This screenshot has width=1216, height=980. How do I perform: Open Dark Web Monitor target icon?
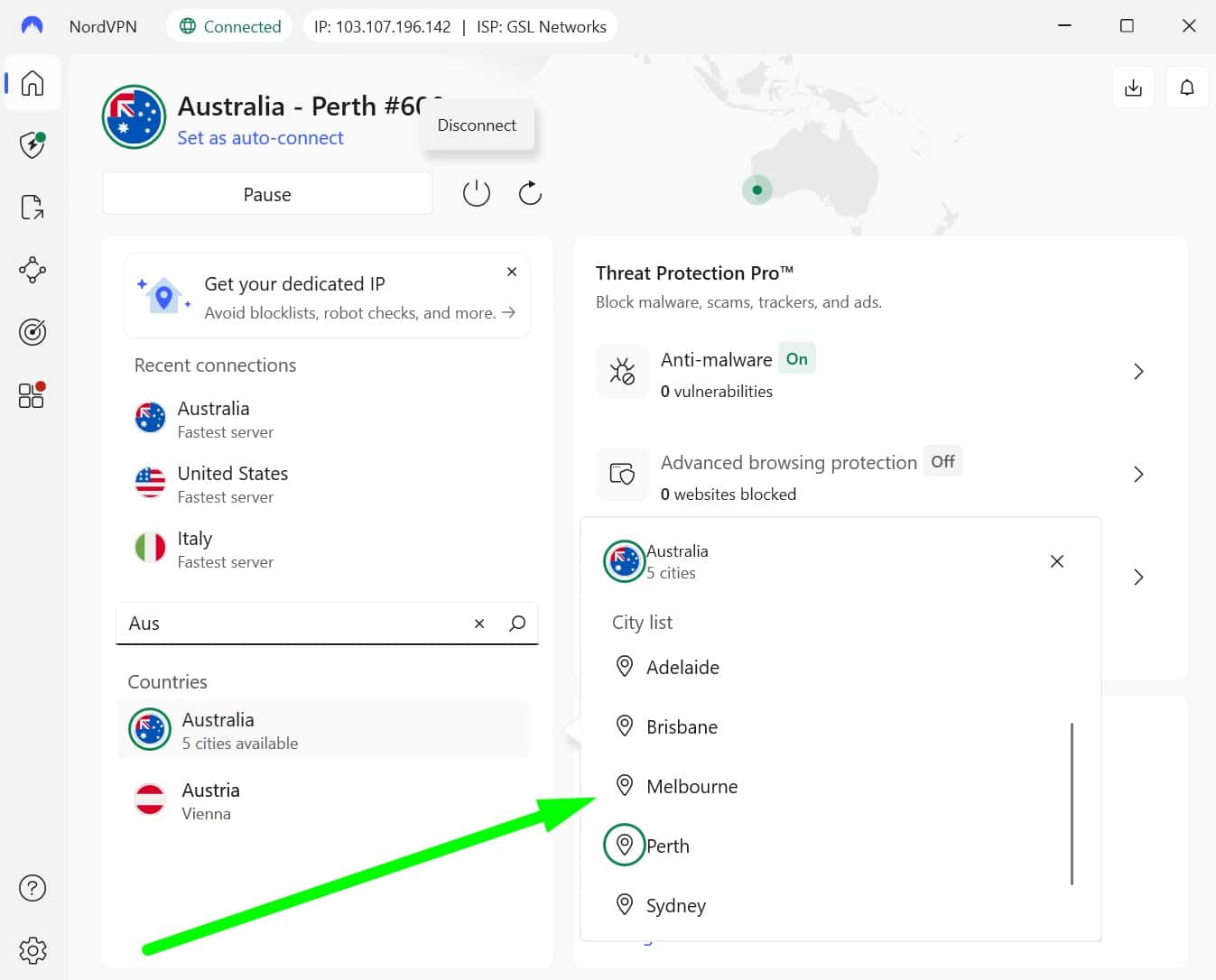[32, 332]
